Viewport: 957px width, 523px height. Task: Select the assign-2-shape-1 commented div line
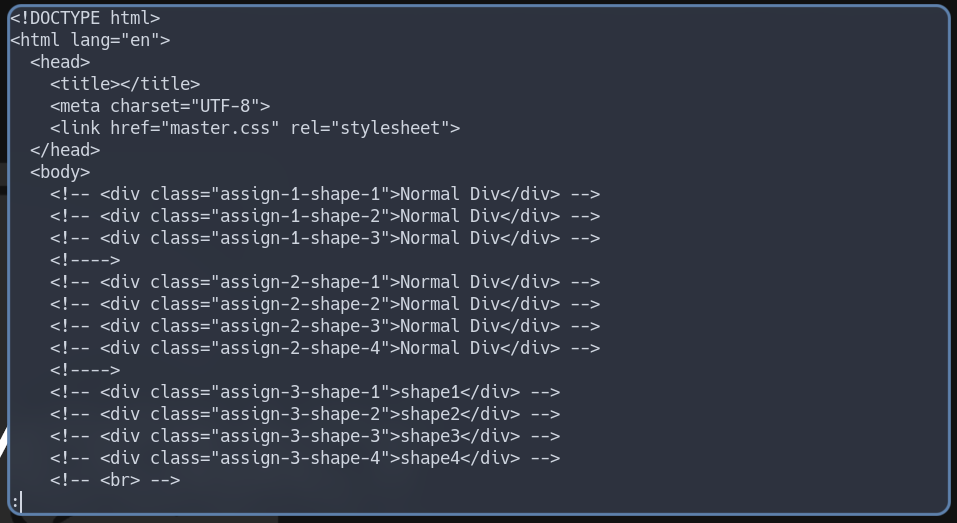click(x=325, y=282)
